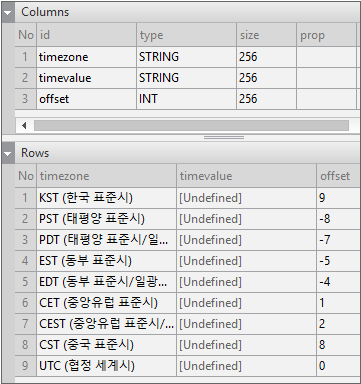361x384 pixels.
Task: Select the timezone column row
Action: click(x=185, y=57)
